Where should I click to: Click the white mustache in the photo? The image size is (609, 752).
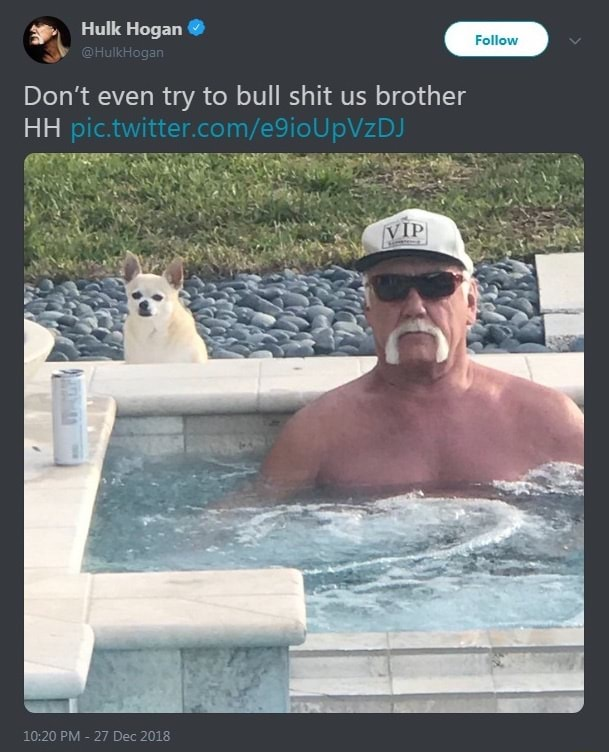[417, 341]
